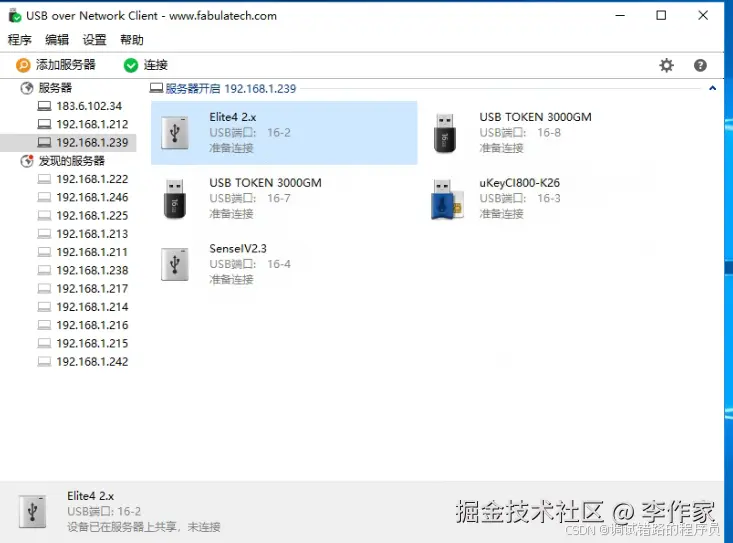Image resolution: width=733 pixels, height=543 pixels.
Task: Click USB TOKEN 3000GM port 16-7 icon
Action: [x=175, y=199]
